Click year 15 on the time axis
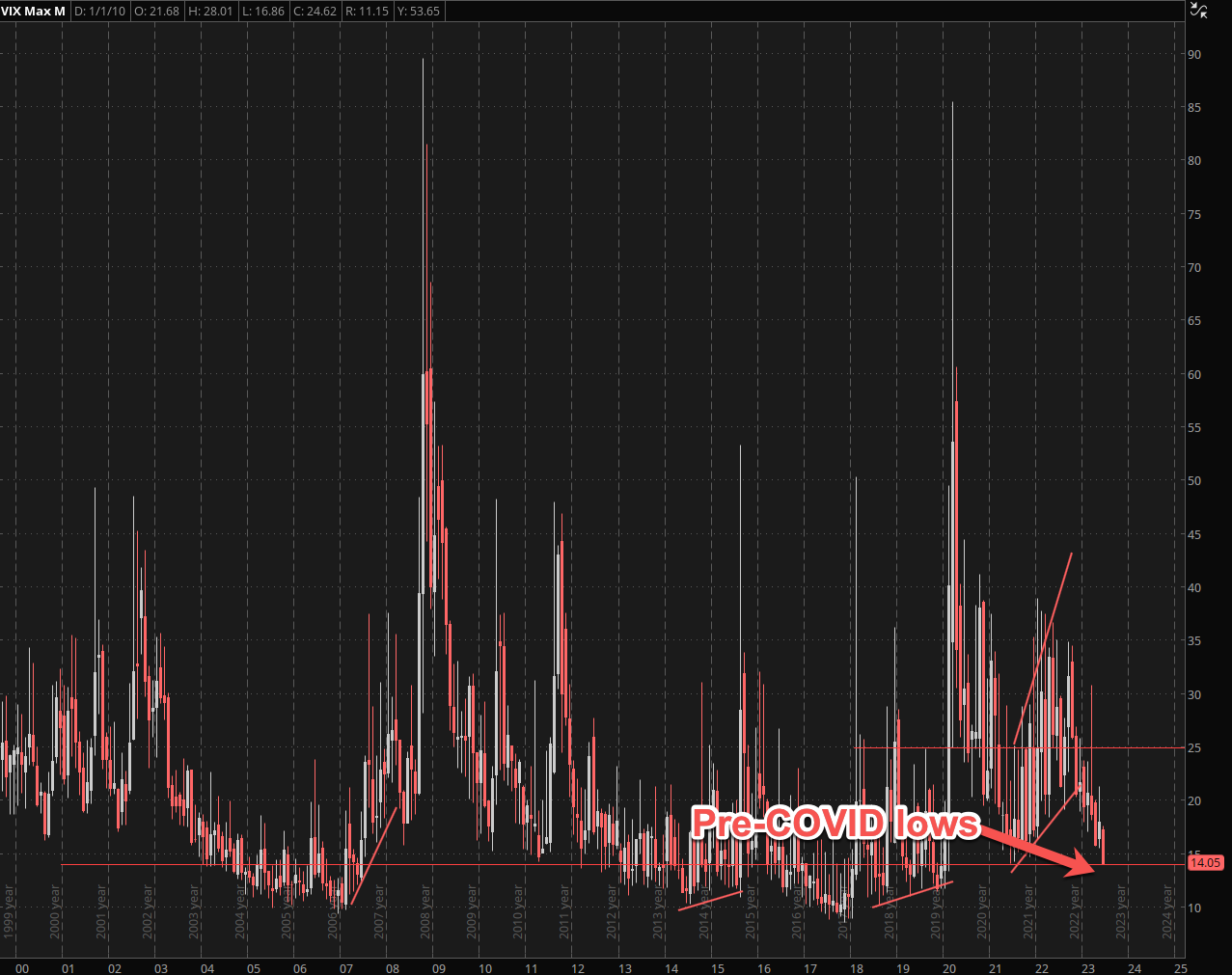 (x=717, y=968)
